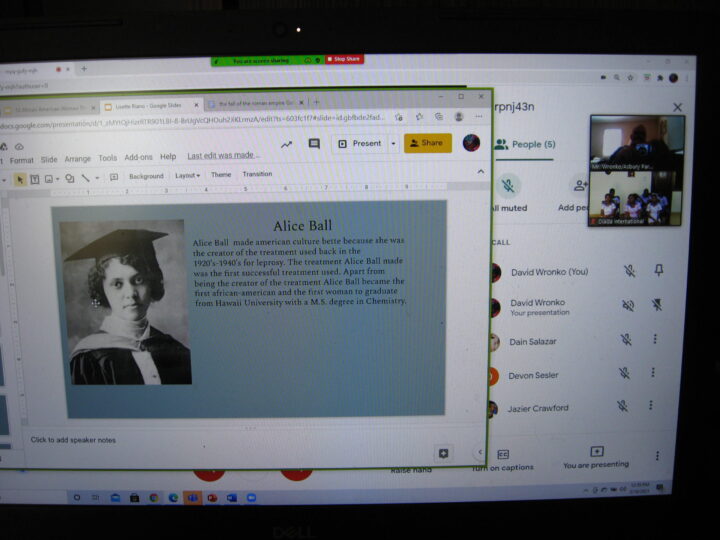Click the Alice Ball portrait photo
Screen dimensions: 720x540
pyautogui.click(x=125, y=302)
